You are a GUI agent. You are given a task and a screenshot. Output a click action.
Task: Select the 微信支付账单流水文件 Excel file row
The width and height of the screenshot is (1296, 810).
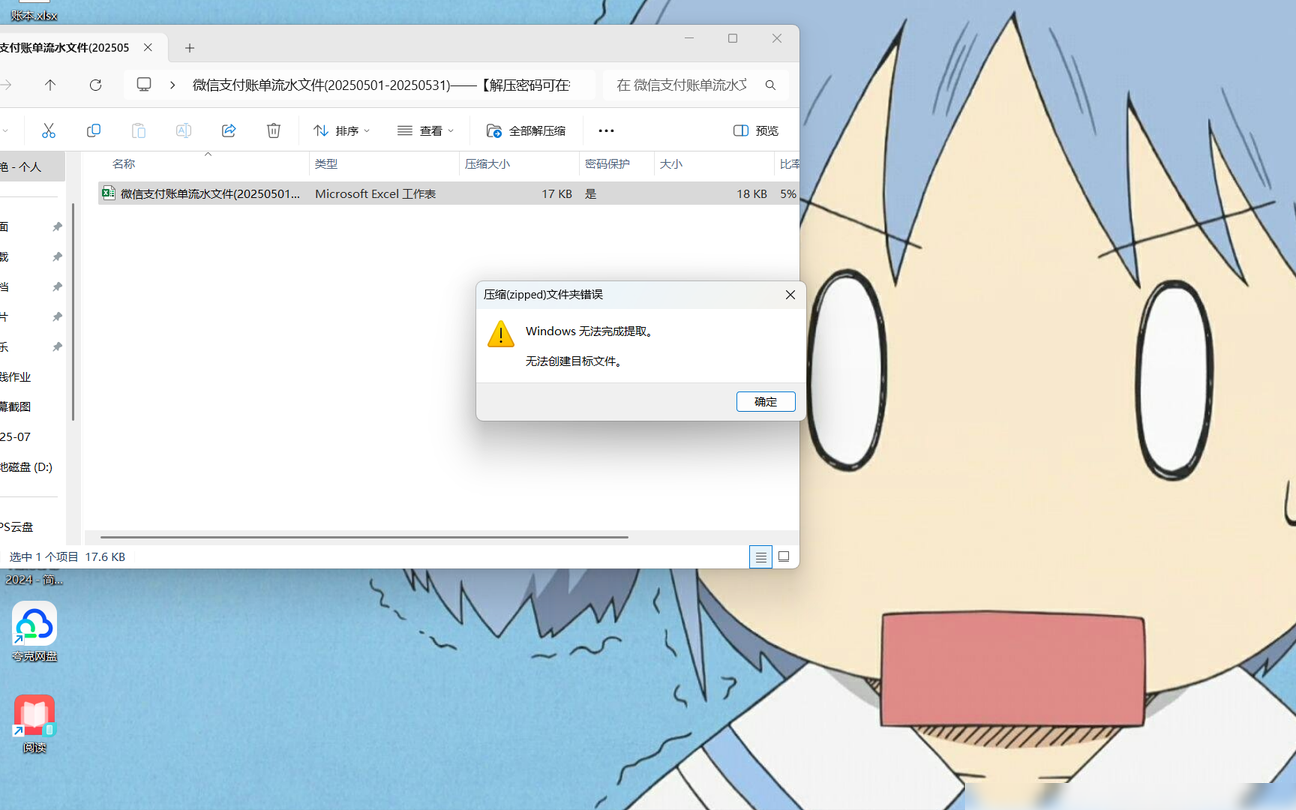coord(448,194)
